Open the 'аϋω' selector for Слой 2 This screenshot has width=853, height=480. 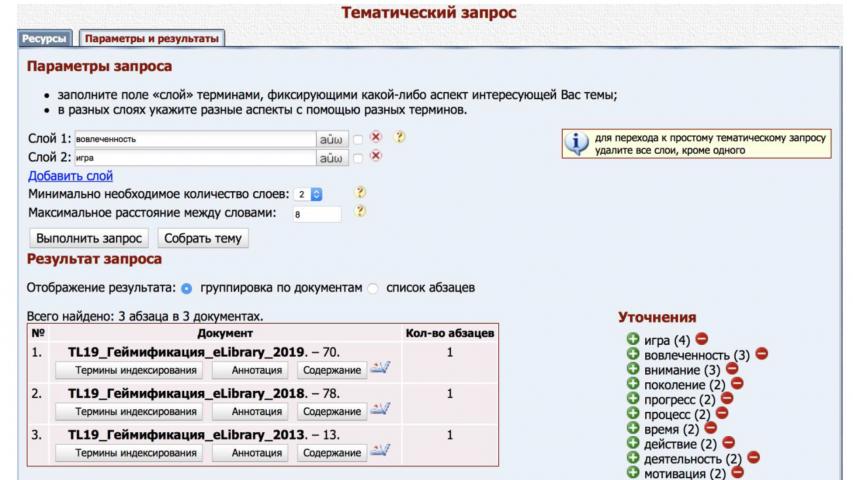331,157
